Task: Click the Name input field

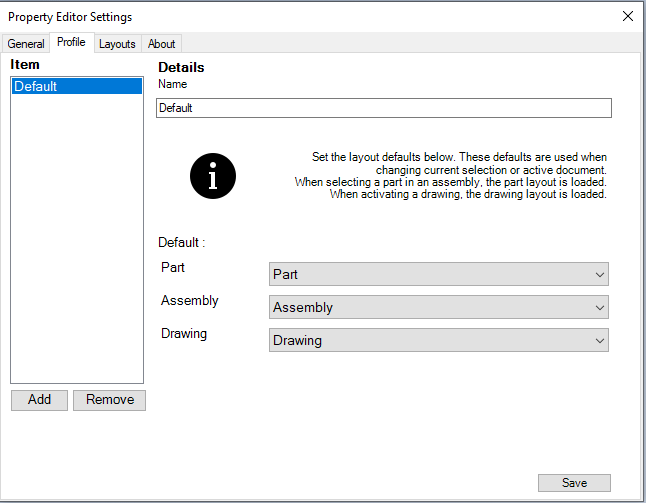Action: pos(384,108)
